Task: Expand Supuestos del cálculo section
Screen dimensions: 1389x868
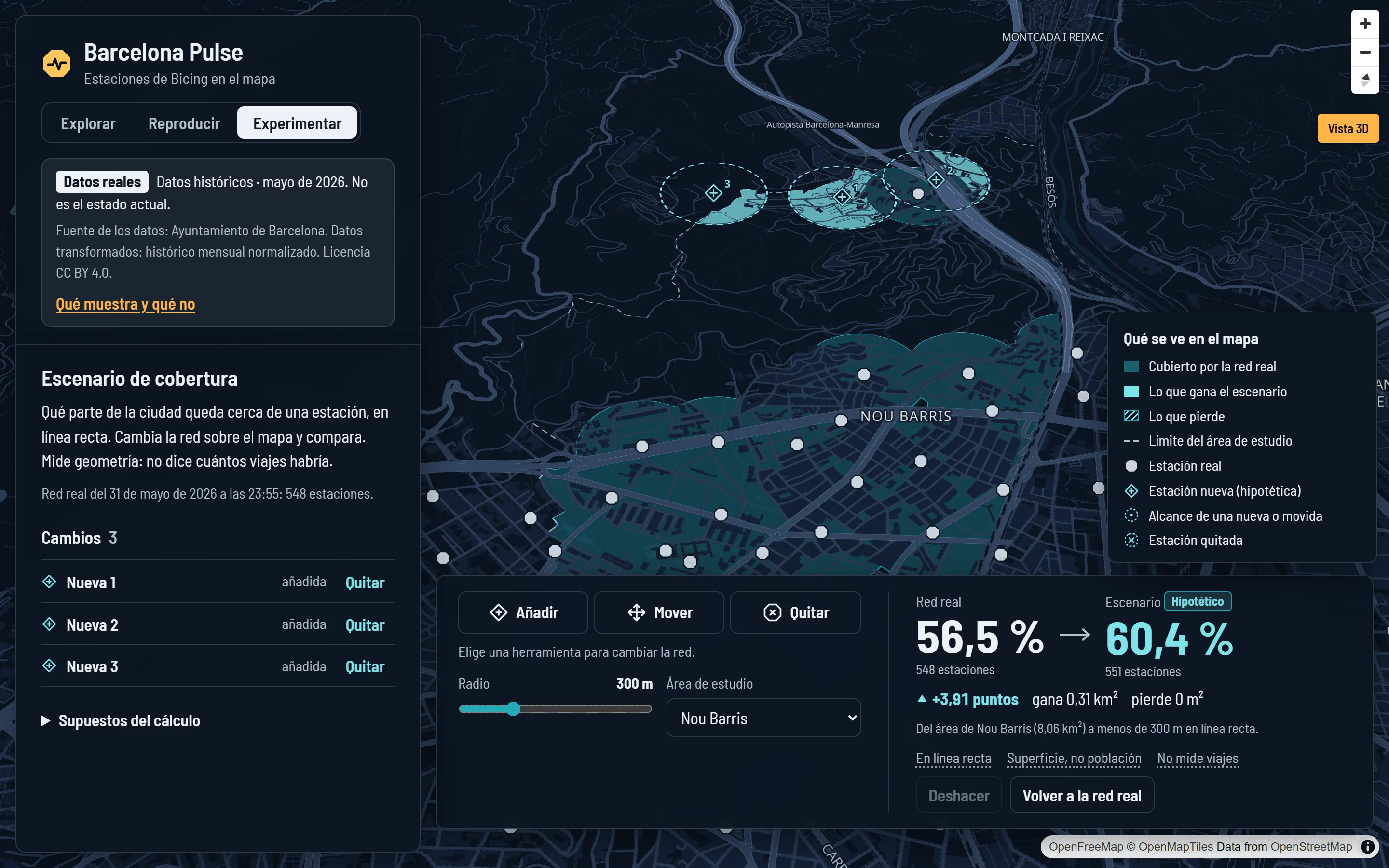Action: pos(121,720)
